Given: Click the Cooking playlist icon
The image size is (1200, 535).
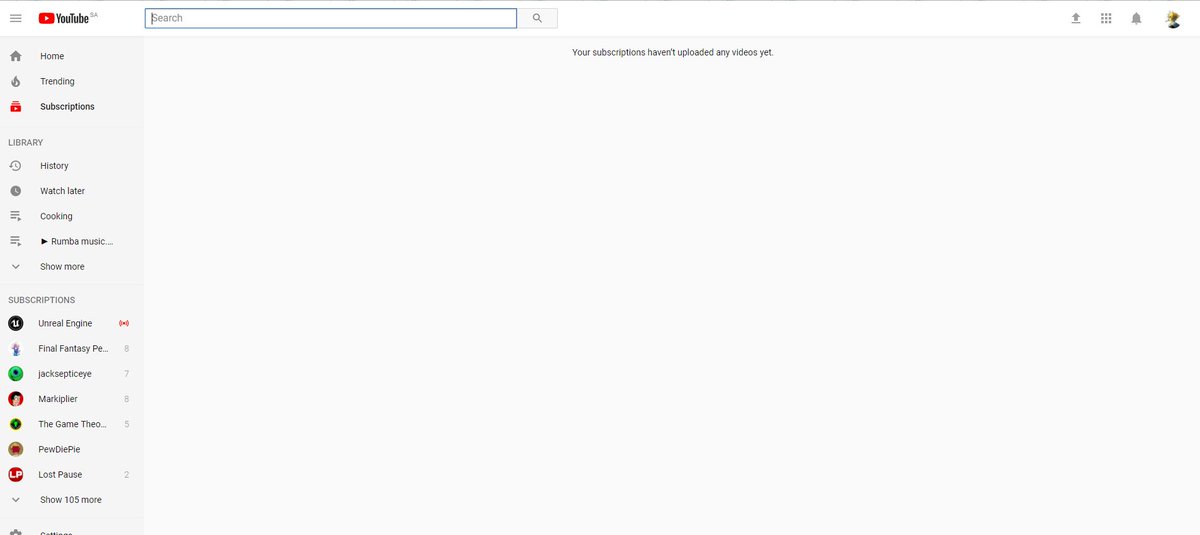Looking at the screenshot, I should click(16, 216).
